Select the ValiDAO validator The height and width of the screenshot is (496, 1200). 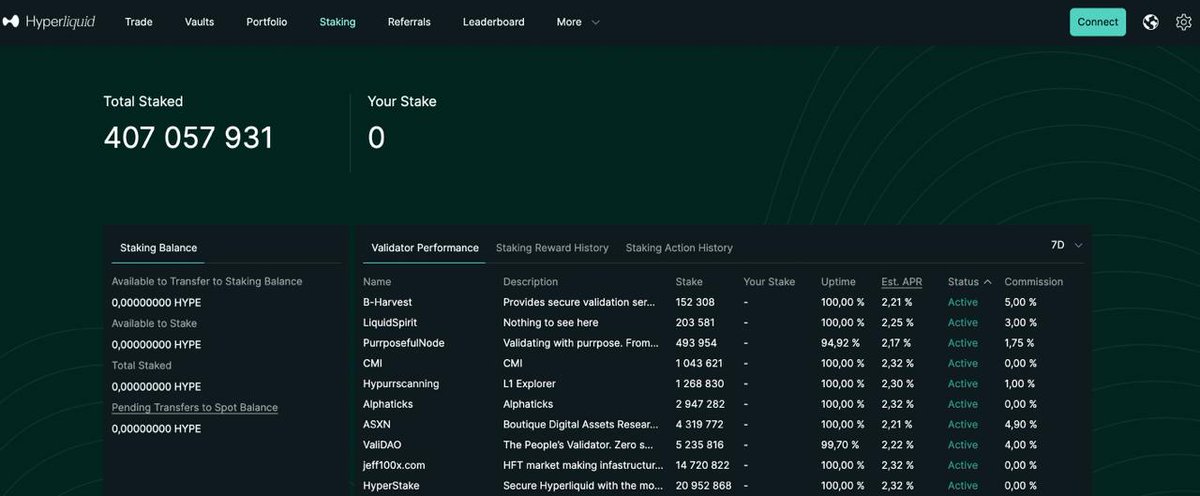click(x=382, y=445)
